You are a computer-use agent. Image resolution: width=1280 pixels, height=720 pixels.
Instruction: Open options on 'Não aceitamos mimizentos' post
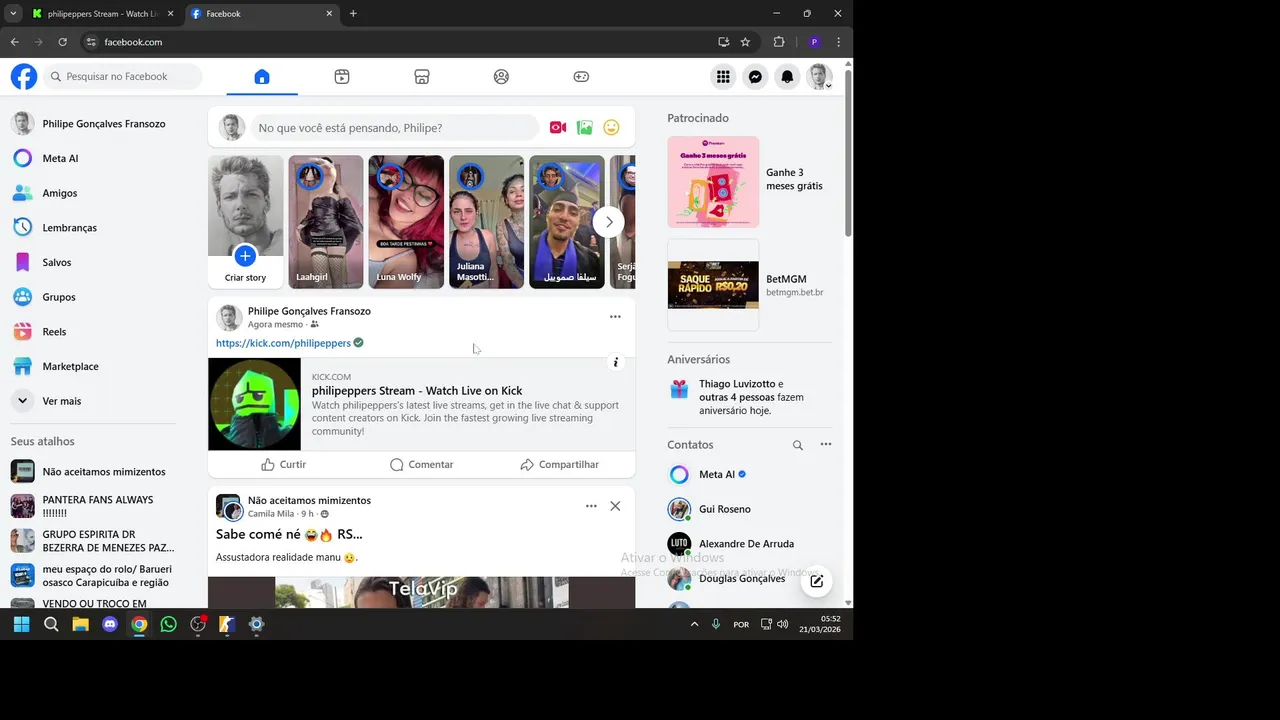tap(591, 506)
